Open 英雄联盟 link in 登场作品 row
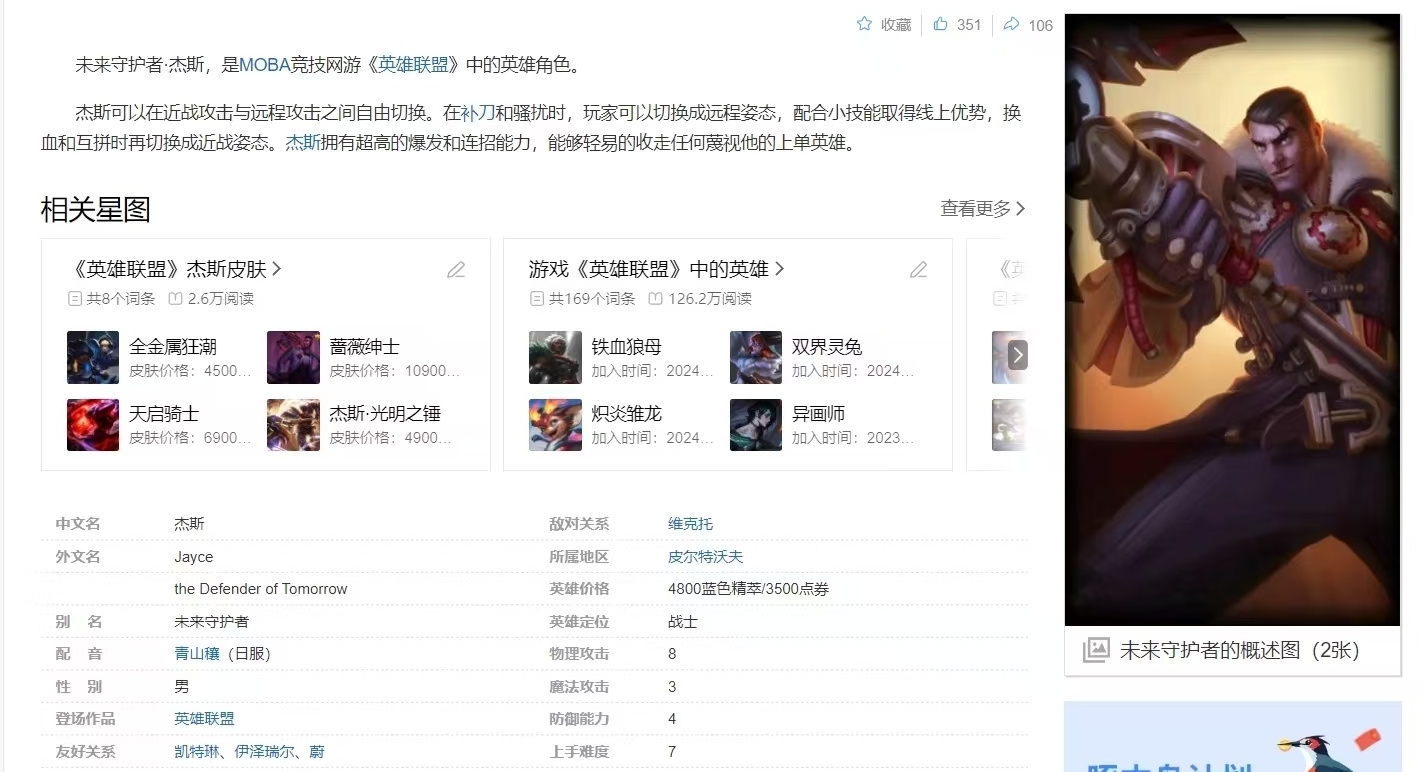Screen dimensions: 1422x772 tap(204, 719)
